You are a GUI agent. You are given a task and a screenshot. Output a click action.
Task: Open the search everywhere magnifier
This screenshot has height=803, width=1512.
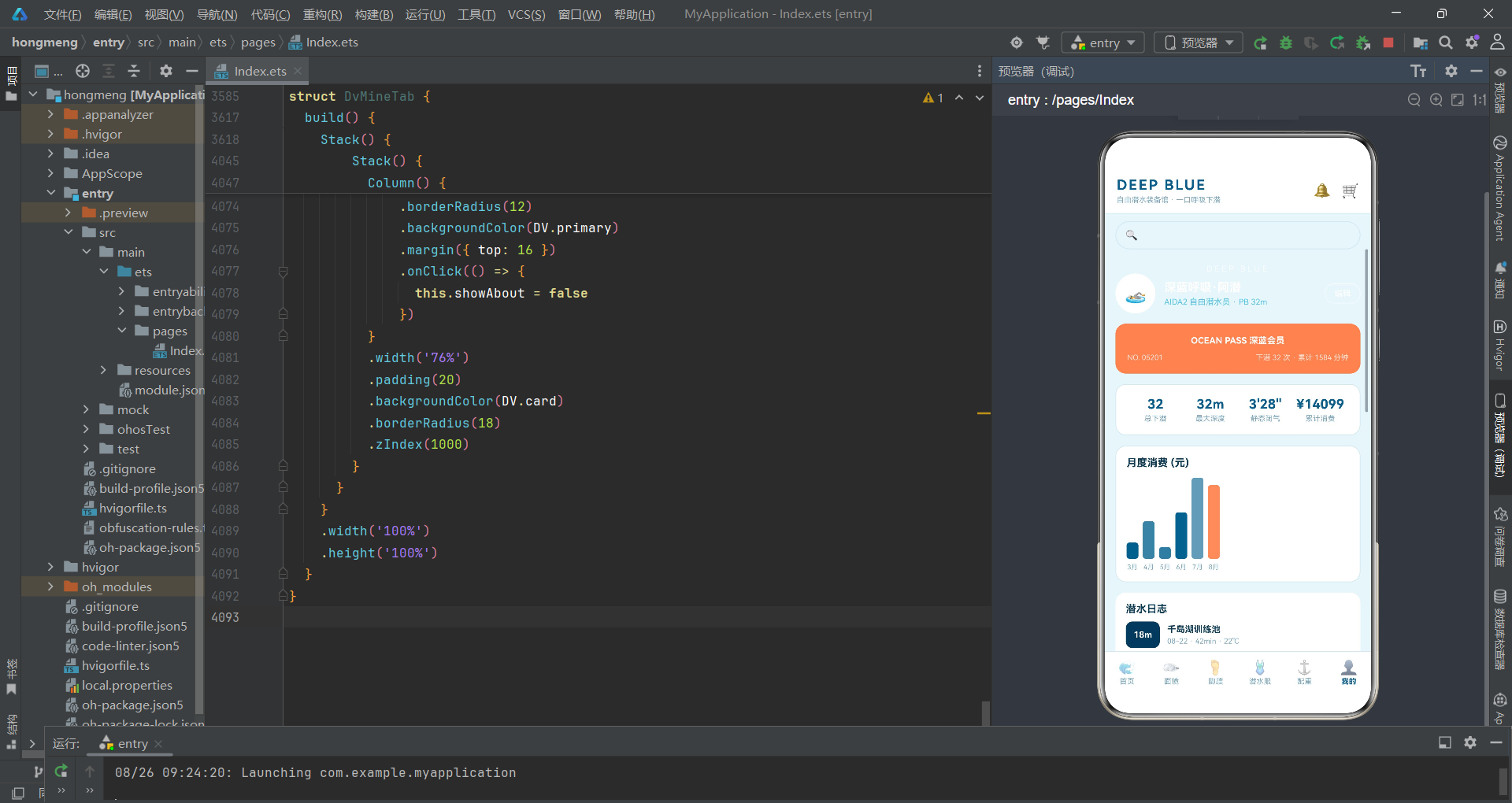tap(1446, 43)
